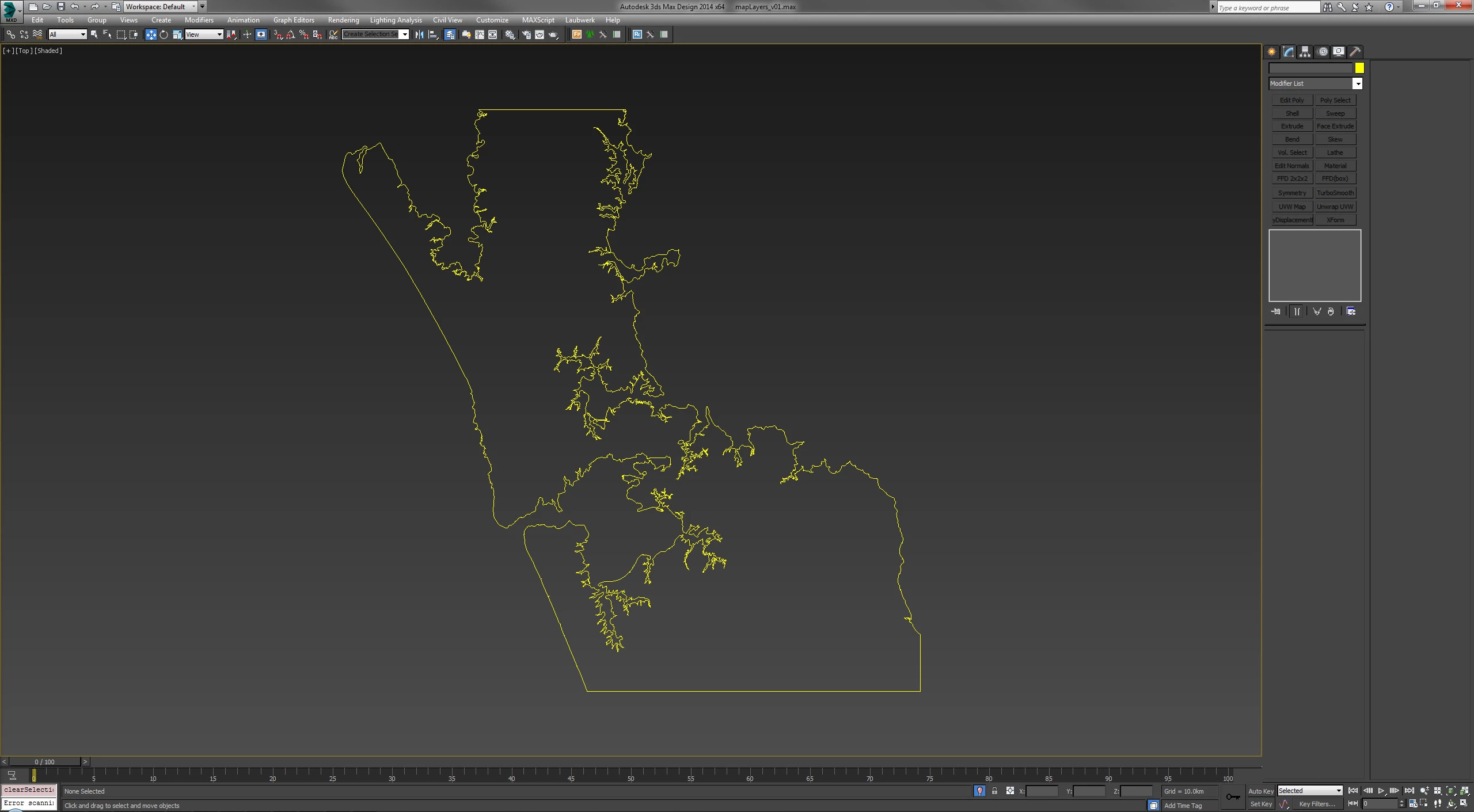This screenshot has height=812, width=1474.
Task: Click the Select by Name icon
Action: [107, 35]
